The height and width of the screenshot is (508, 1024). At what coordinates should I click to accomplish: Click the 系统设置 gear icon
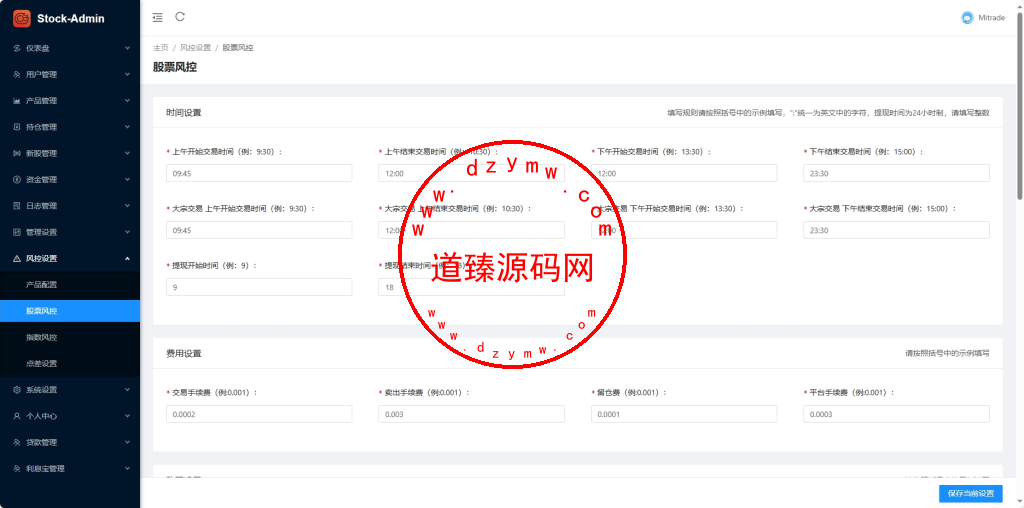coord(17,390)
